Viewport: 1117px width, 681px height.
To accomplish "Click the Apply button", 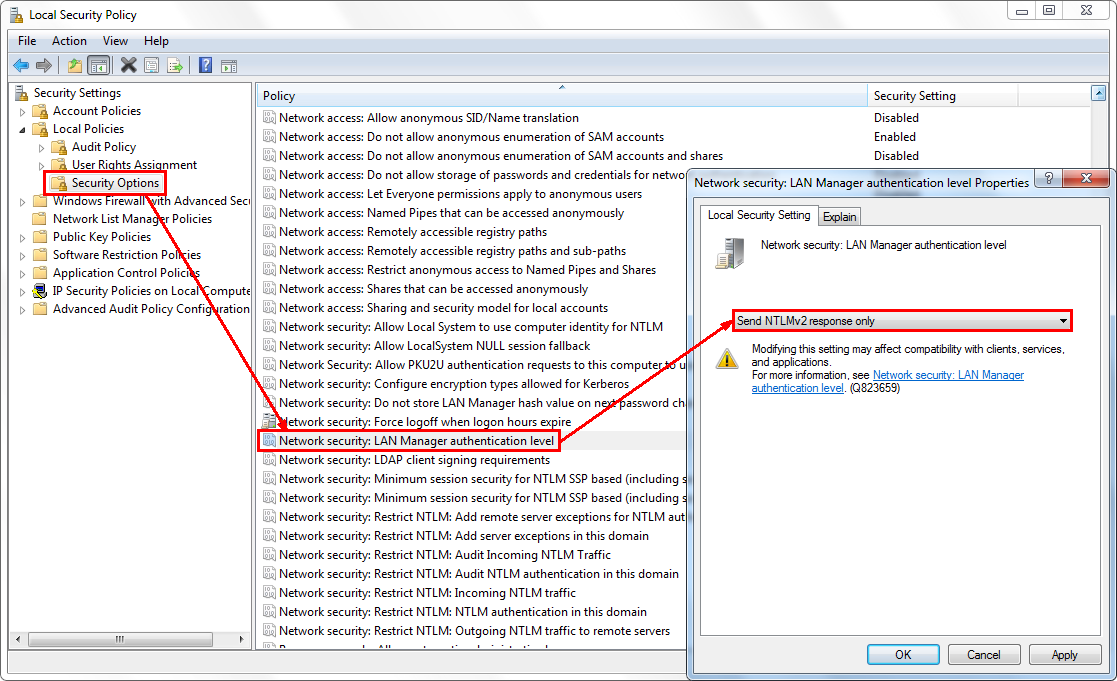I will 1065,654.
